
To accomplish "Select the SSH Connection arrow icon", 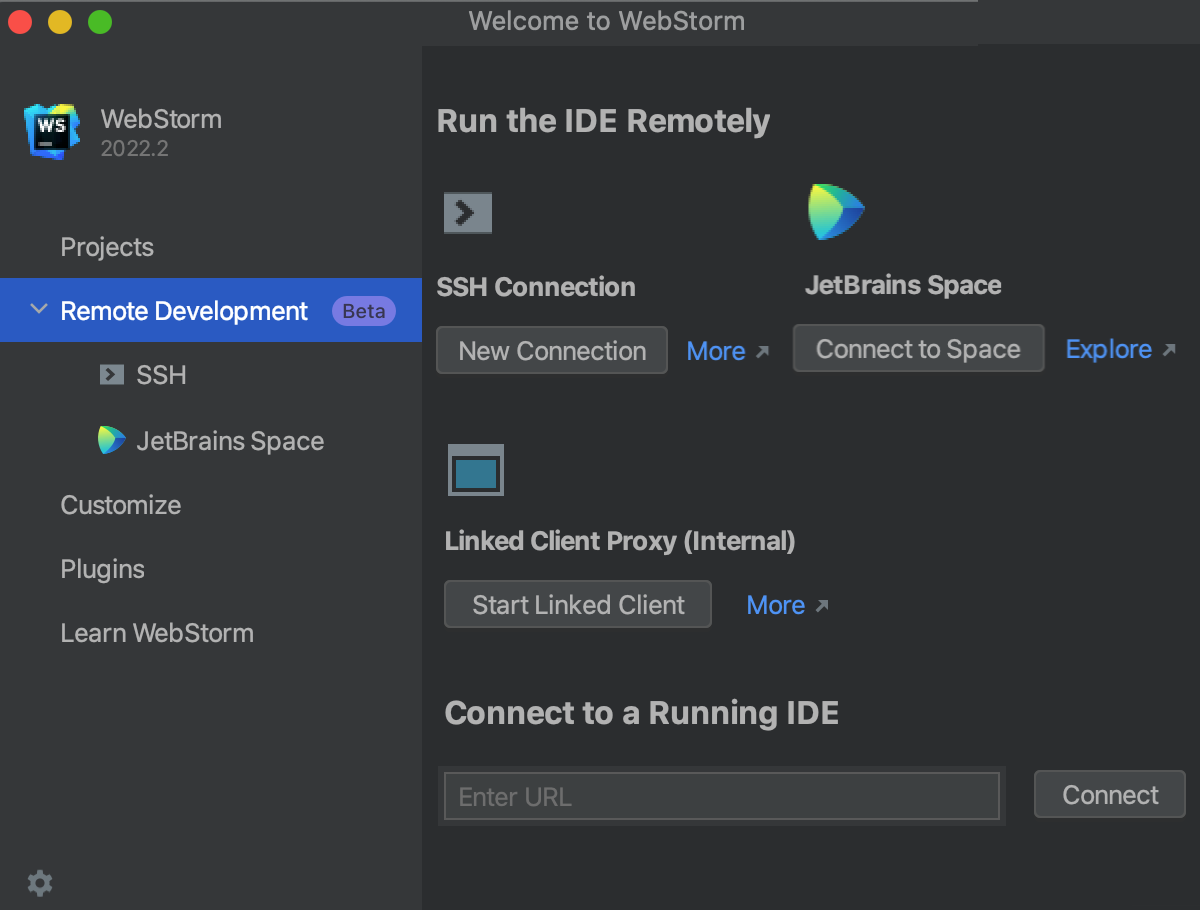I will click(467, 212).
